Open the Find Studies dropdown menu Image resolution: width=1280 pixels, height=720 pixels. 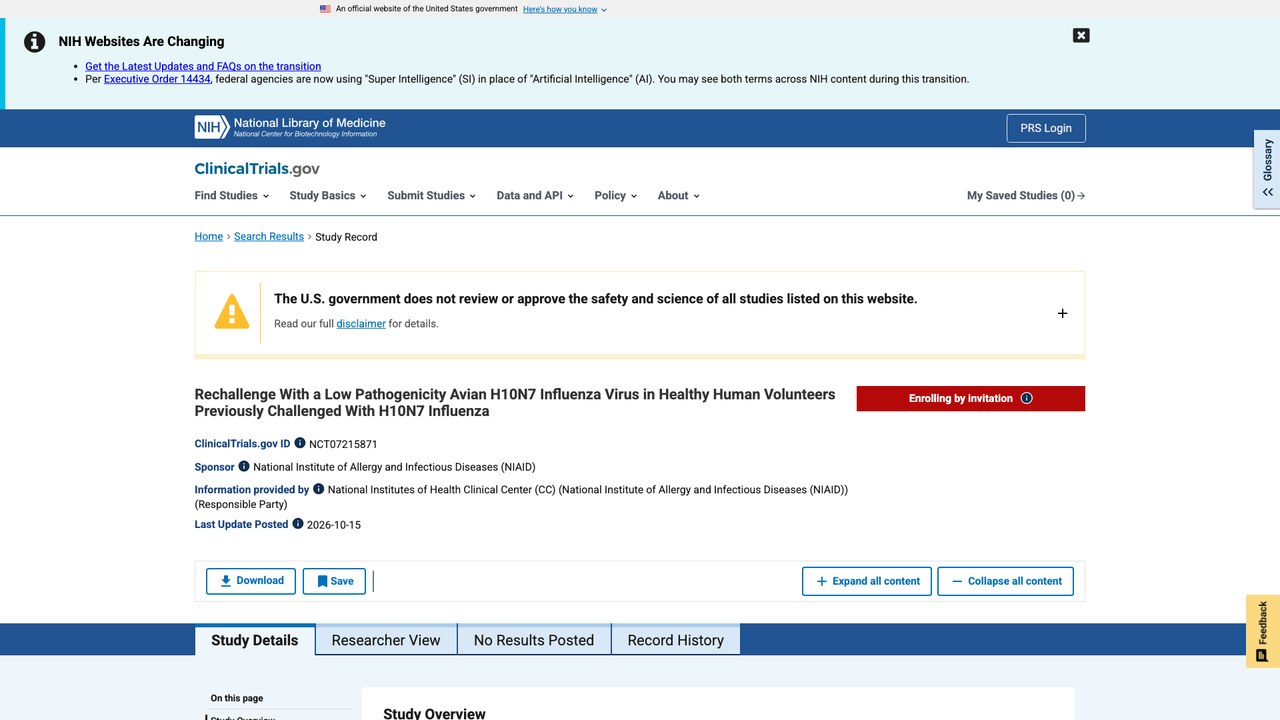(231, 196)
